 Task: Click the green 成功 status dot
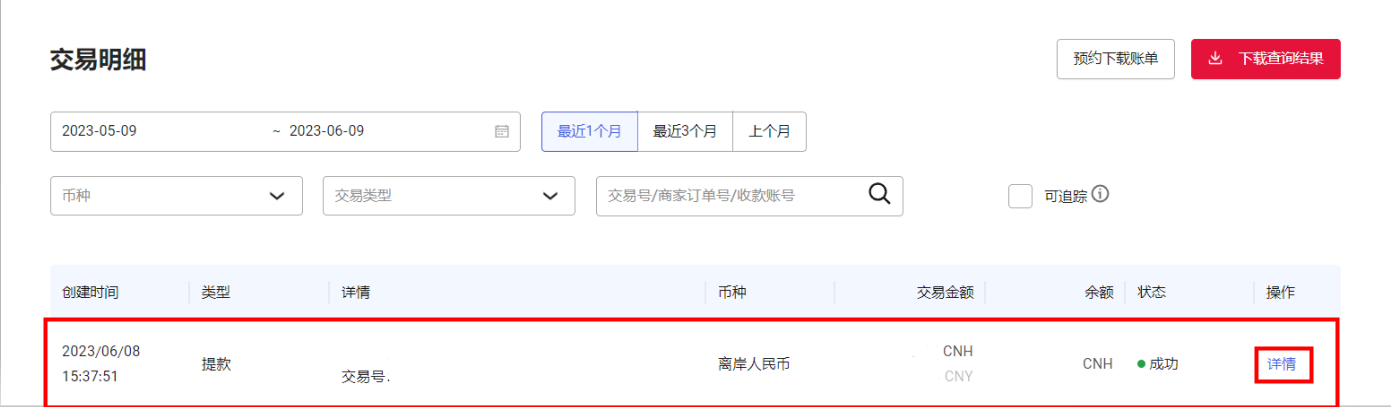point(1141,364)
